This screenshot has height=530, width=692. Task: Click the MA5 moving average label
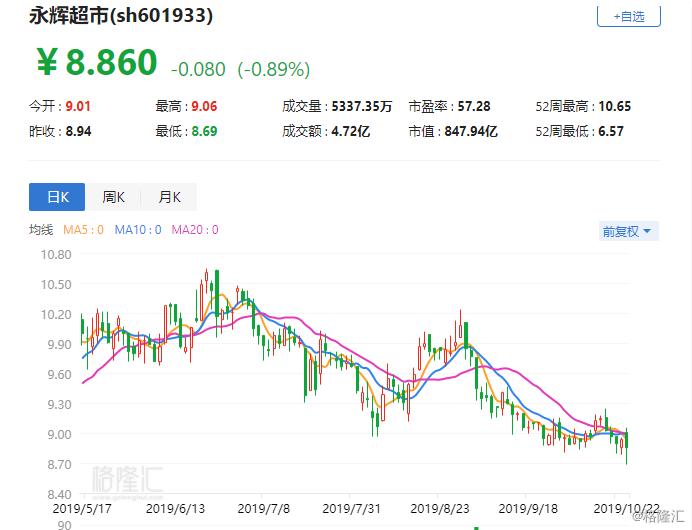coord(83,229)
